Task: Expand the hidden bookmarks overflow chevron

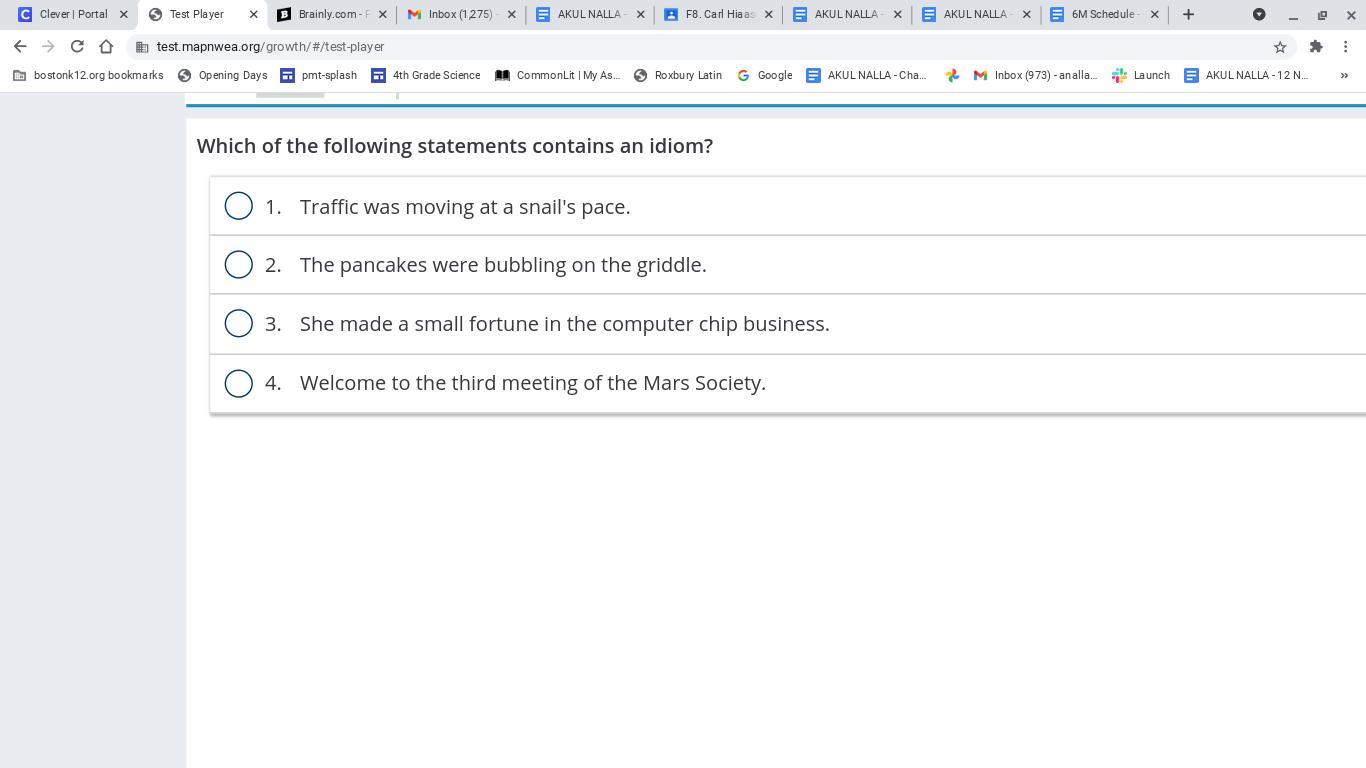Action: coord(1344,75)
